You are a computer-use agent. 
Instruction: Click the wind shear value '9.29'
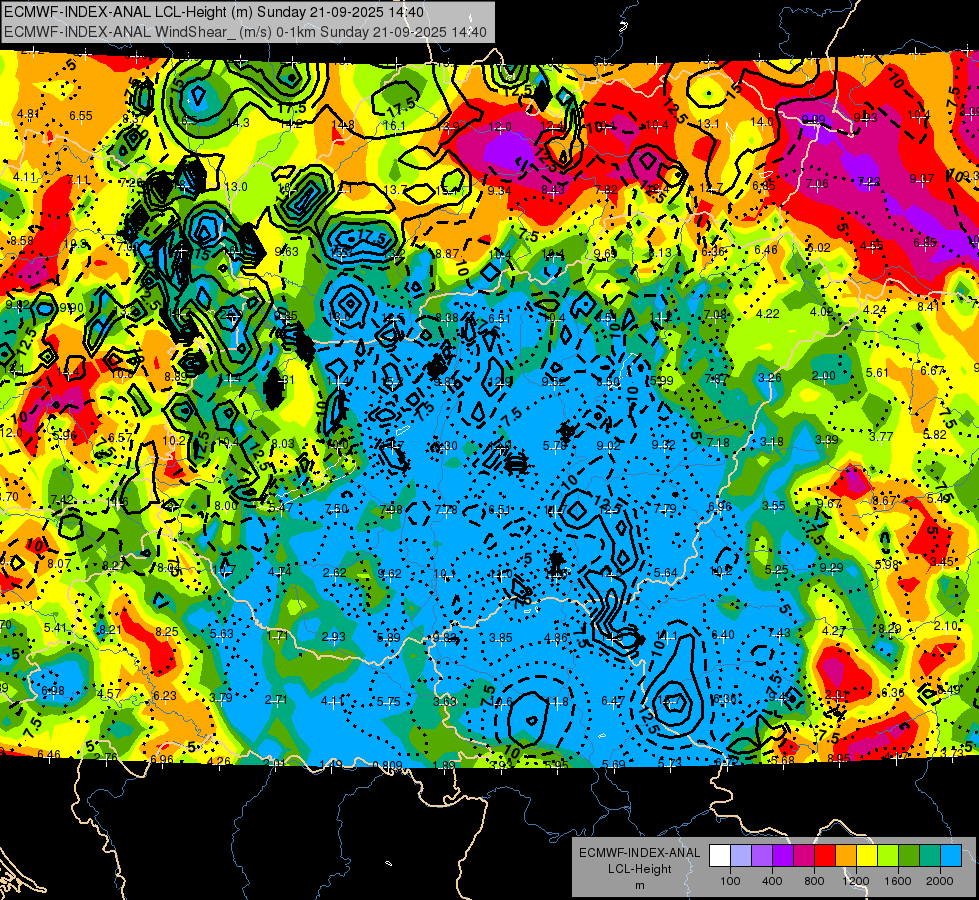tap(831, 567)
